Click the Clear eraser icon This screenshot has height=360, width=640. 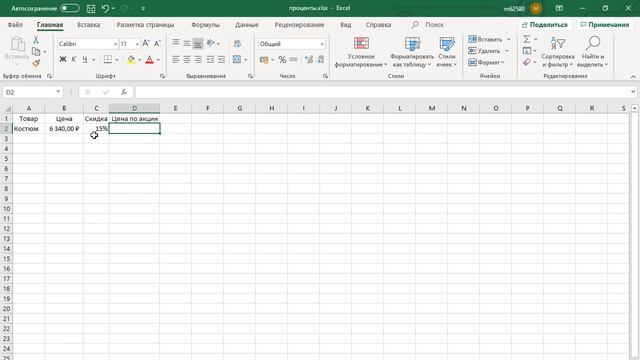(527, 62)
